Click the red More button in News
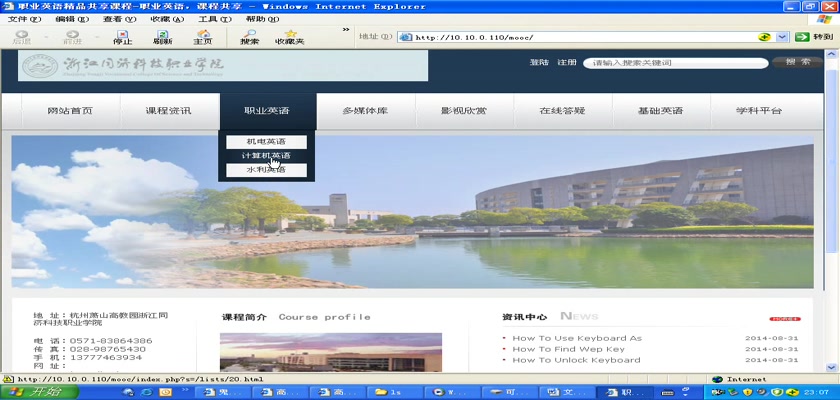Screen dimensions: 840x400 click(x=785, y=319)
